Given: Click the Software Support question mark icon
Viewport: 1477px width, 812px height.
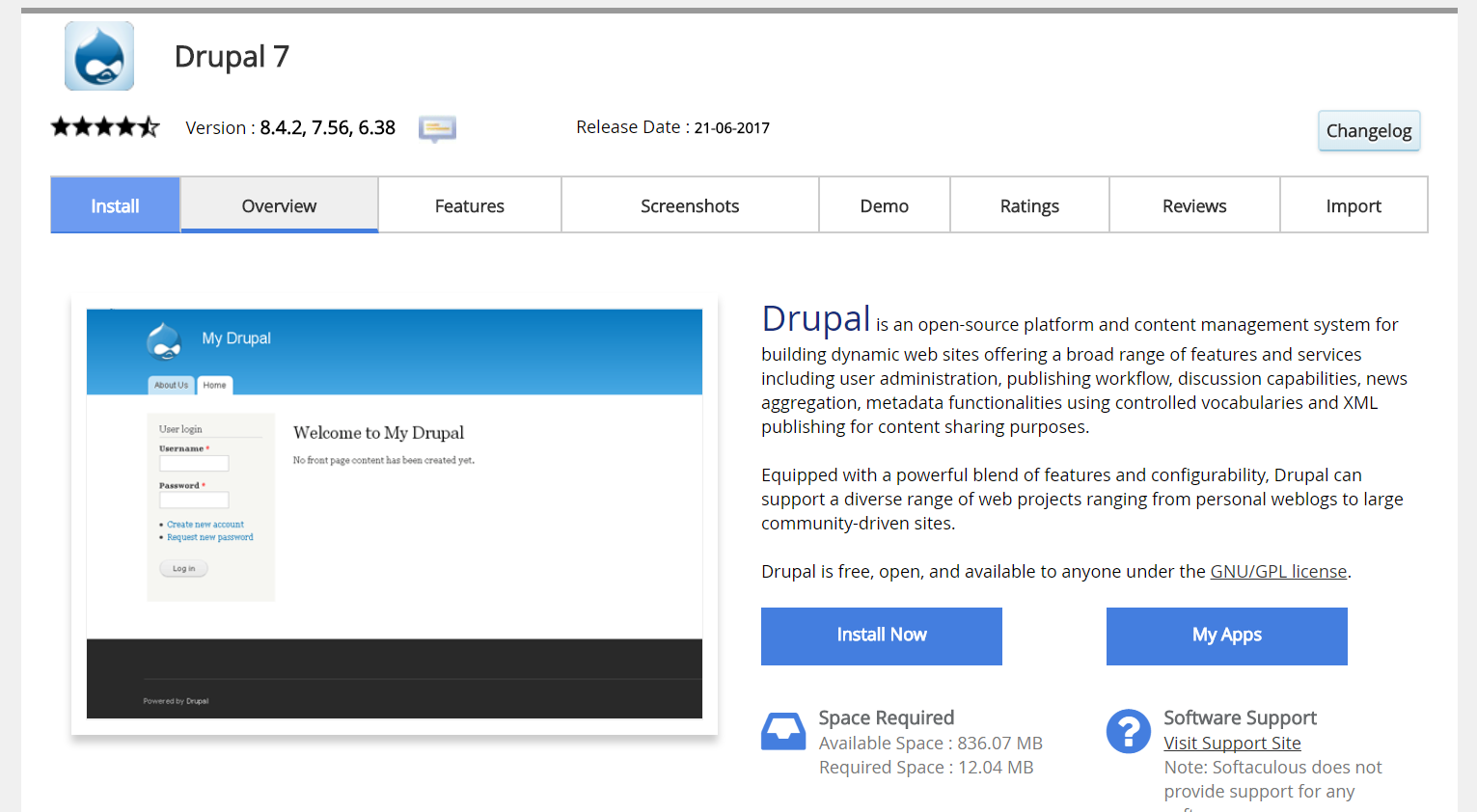Looking at the screenshot, I should [x=1128, y=731].
